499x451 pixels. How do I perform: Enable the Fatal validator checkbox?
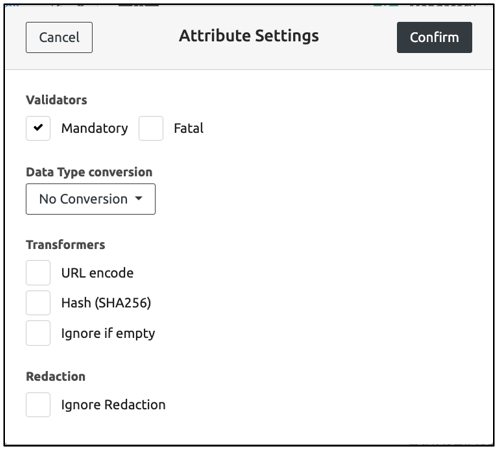(x=151, y=128)
